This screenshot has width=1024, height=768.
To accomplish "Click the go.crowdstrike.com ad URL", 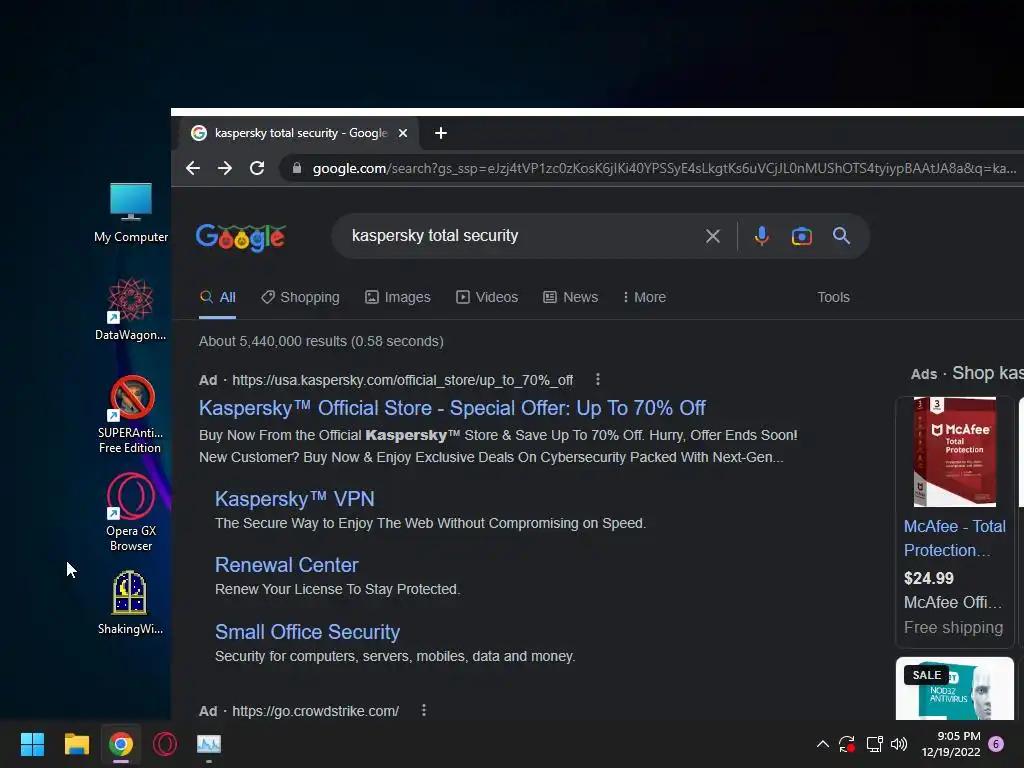I will pos(315,711).
